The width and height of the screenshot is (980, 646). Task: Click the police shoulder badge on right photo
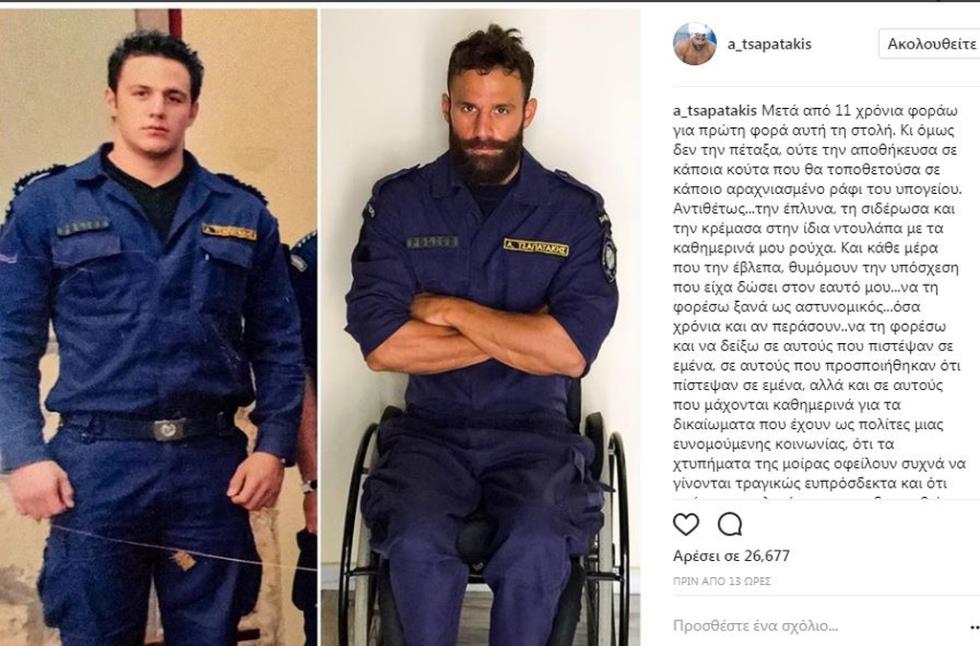click(x=609, y=258)
